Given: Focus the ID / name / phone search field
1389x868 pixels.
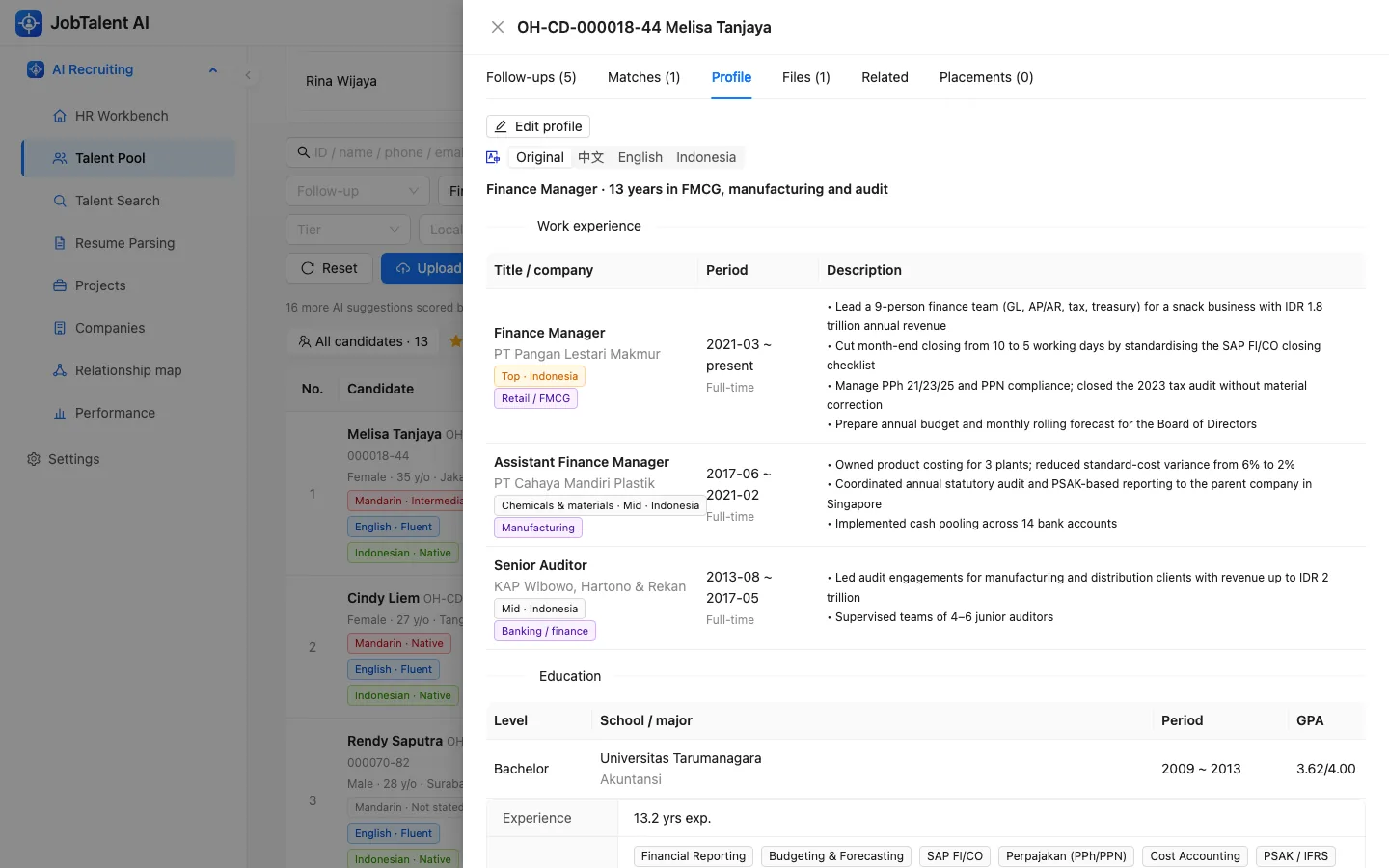Looking at the screenshot, I should coord(376,152).
